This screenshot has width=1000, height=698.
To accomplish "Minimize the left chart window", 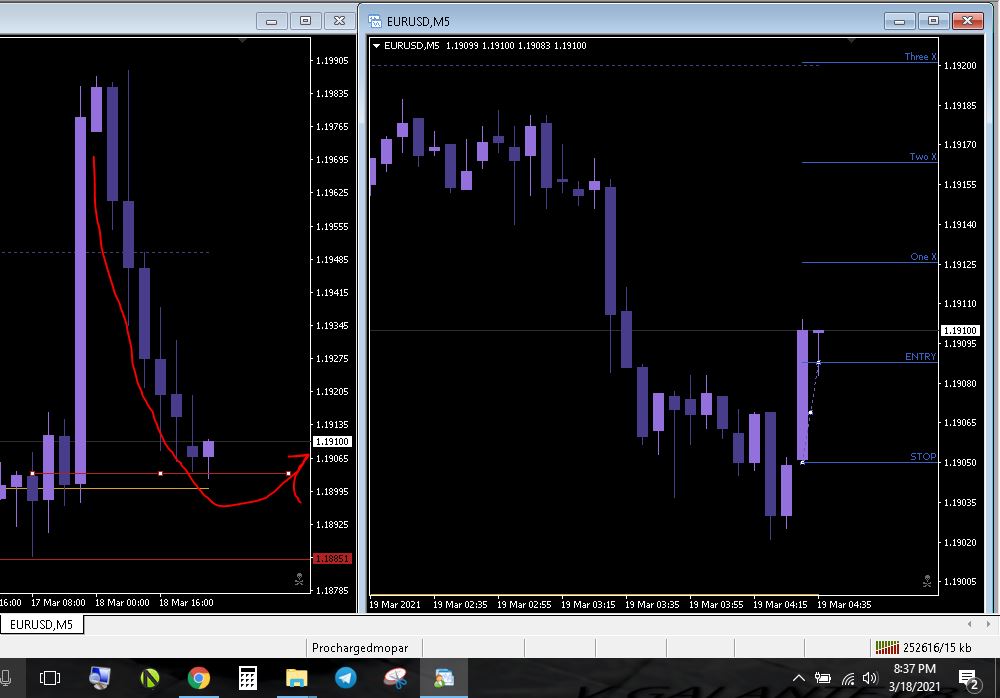I will [x=272, y=21].
